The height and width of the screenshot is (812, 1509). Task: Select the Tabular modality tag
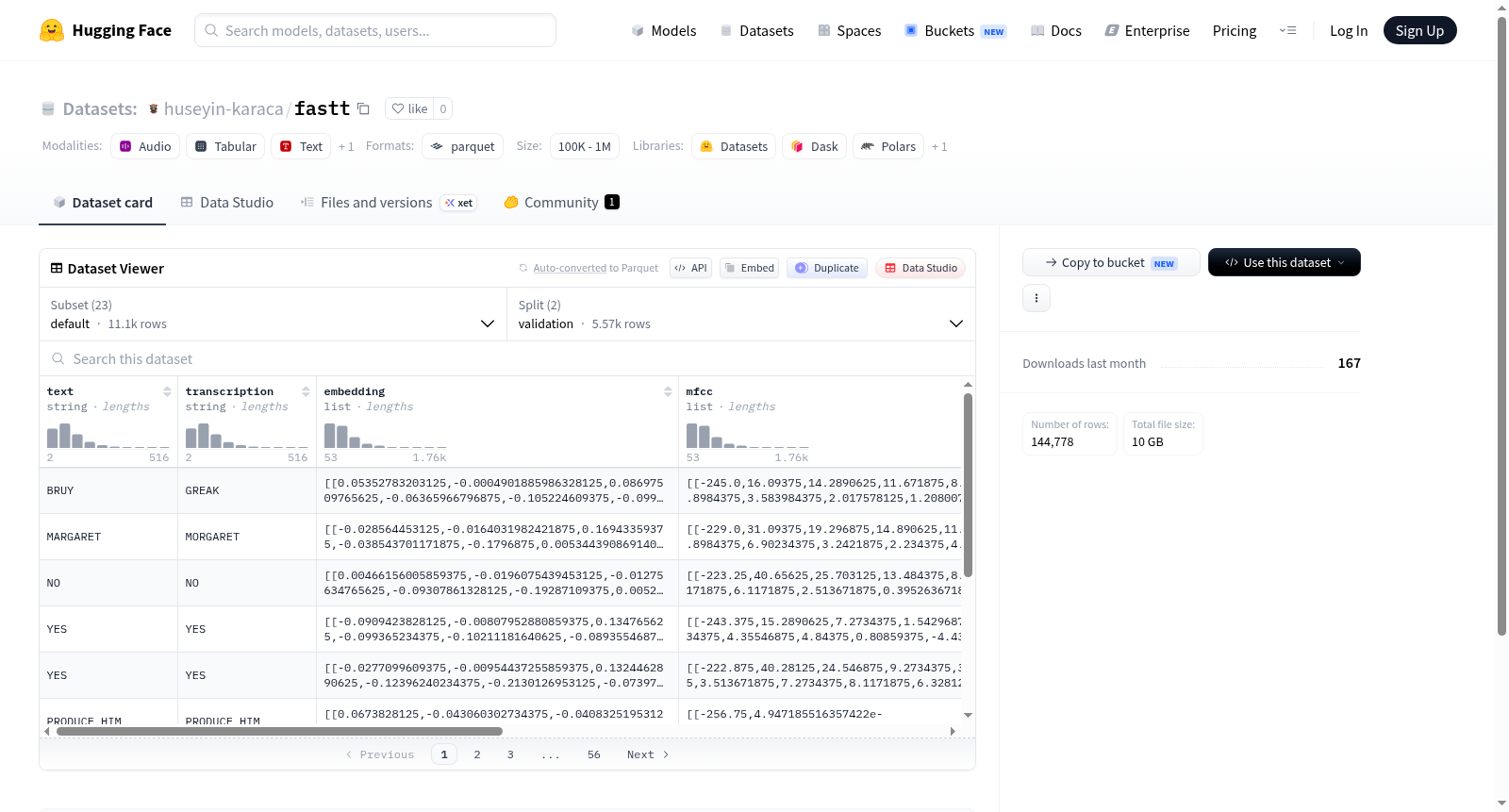pyautogui.click(x=225, y=146)
